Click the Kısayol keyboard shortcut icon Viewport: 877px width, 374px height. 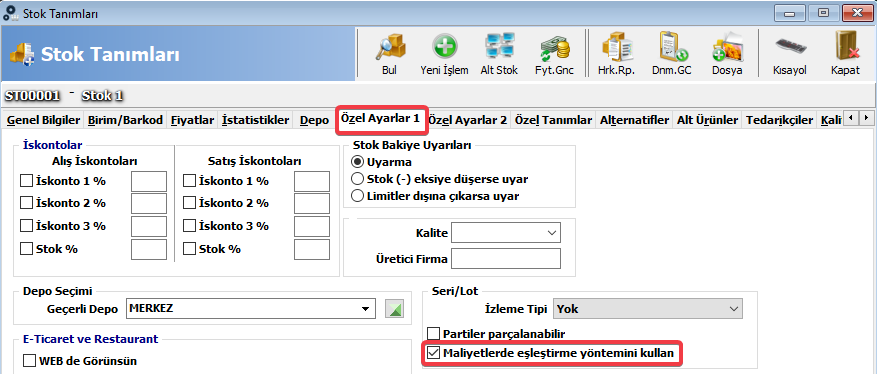click(x=789, y=48)
